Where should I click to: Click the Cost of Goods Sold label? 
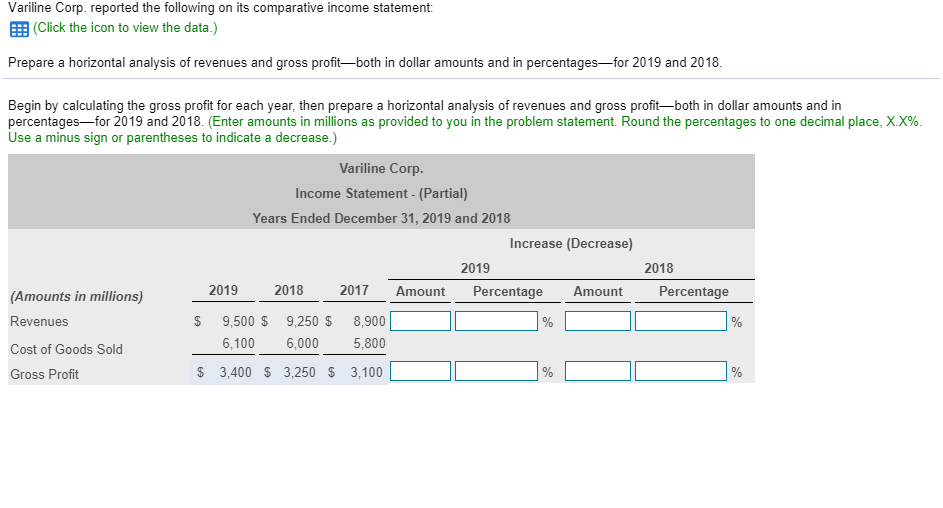click(66, 349)
